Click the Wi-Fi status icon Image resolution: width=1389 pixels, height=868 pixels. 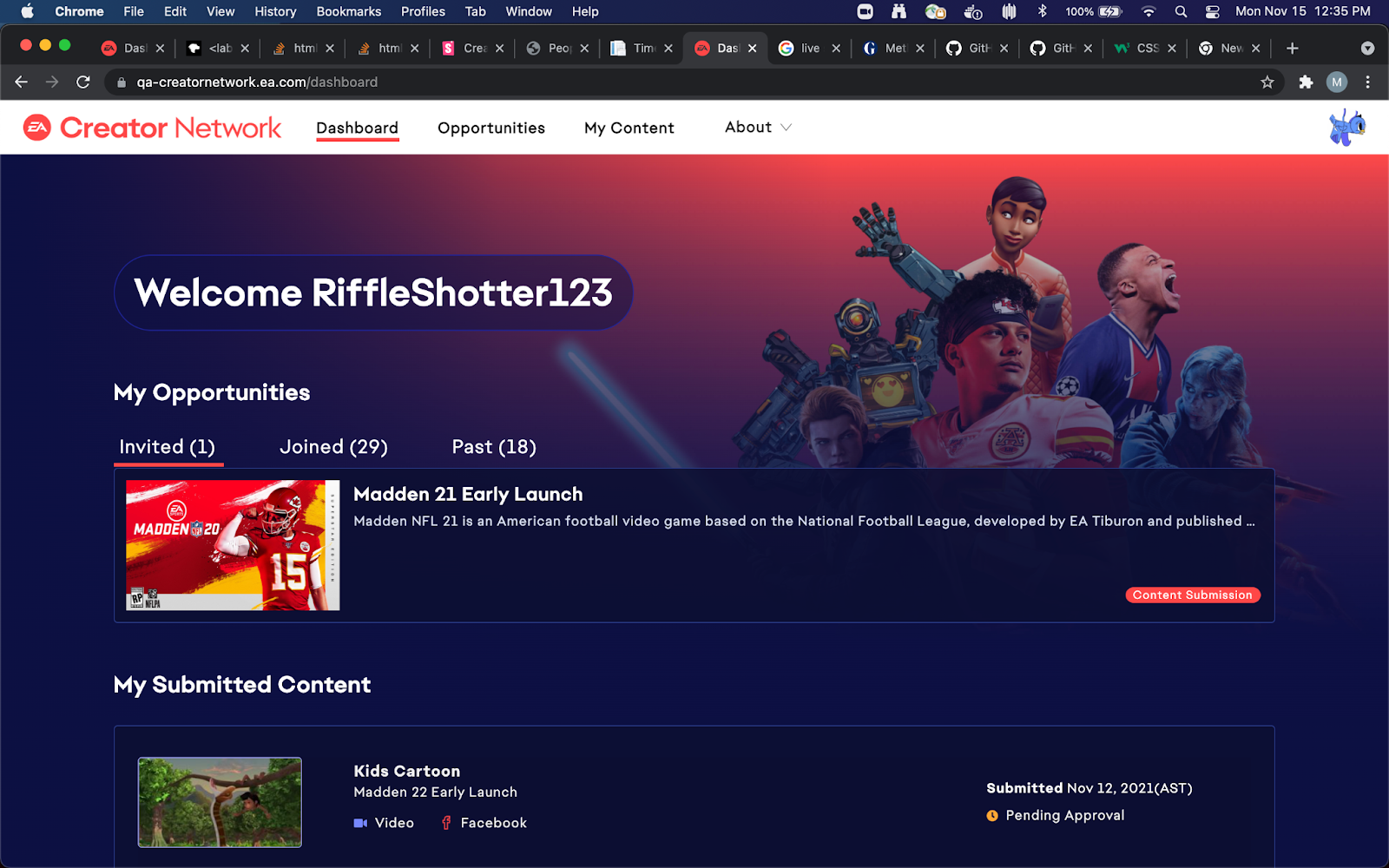pos(1149,11)
